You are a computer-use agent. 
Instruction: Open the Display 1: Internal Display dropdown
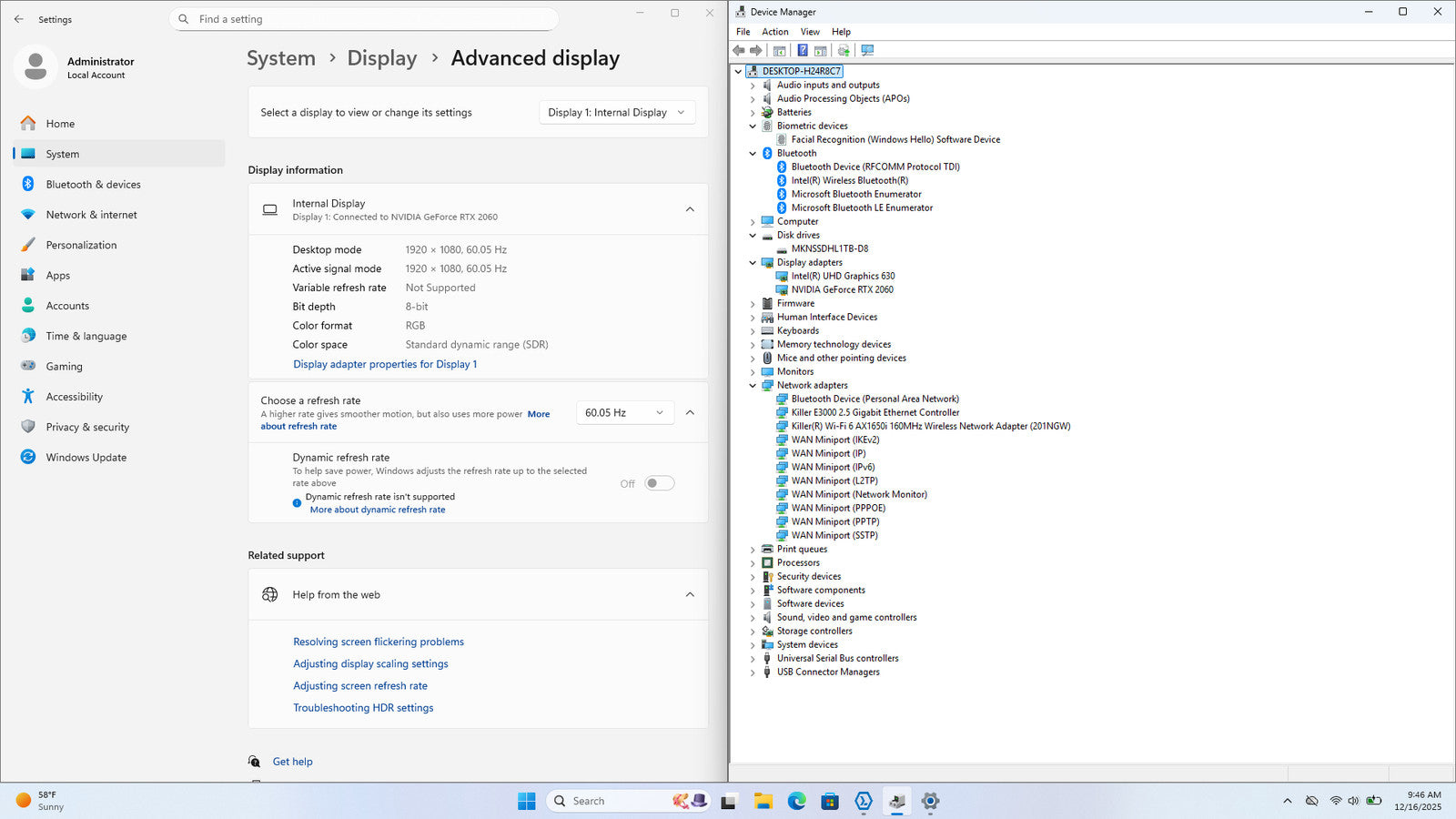click(x=617, y=113)
